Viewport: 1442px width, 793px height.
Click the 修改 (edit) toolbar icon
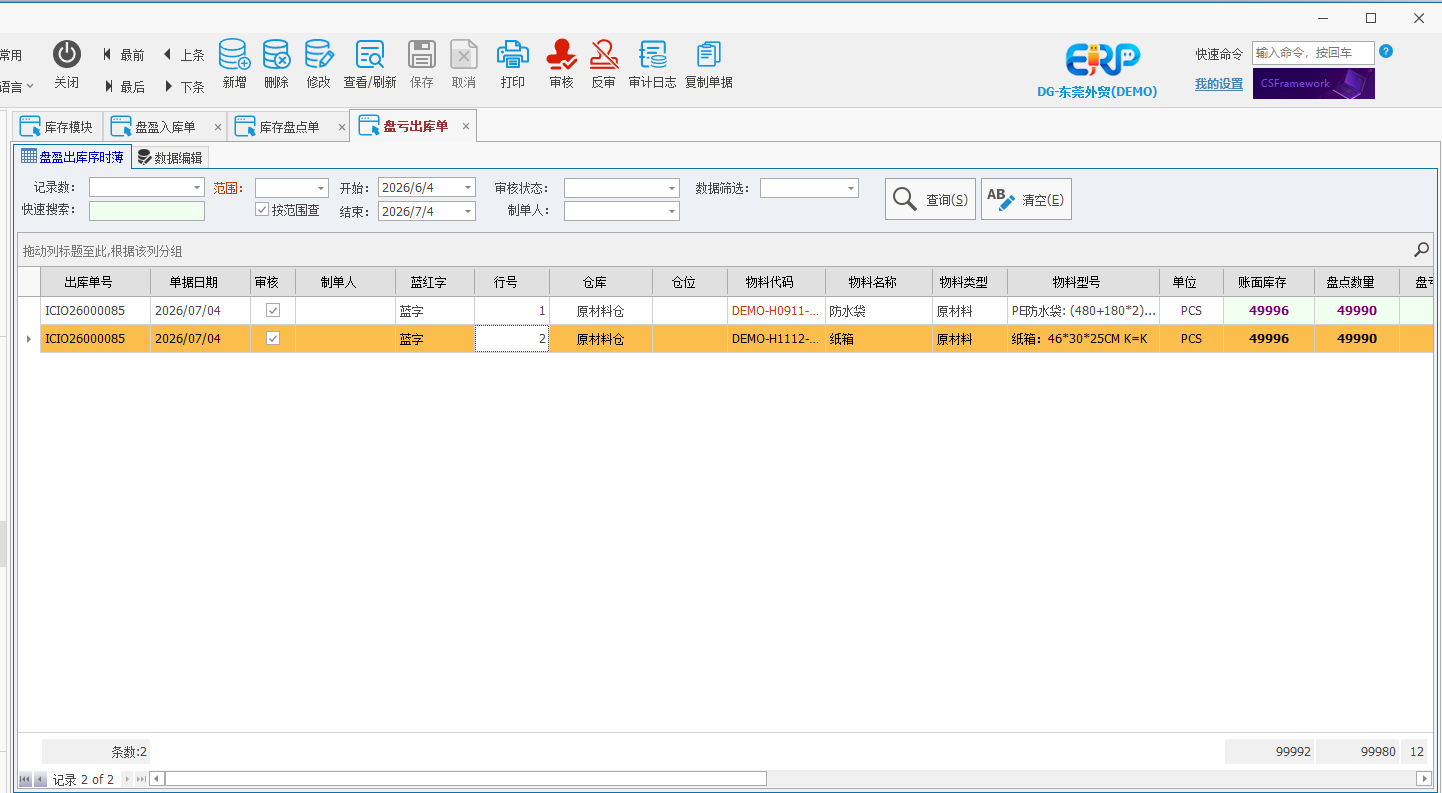tap(318, 54)
